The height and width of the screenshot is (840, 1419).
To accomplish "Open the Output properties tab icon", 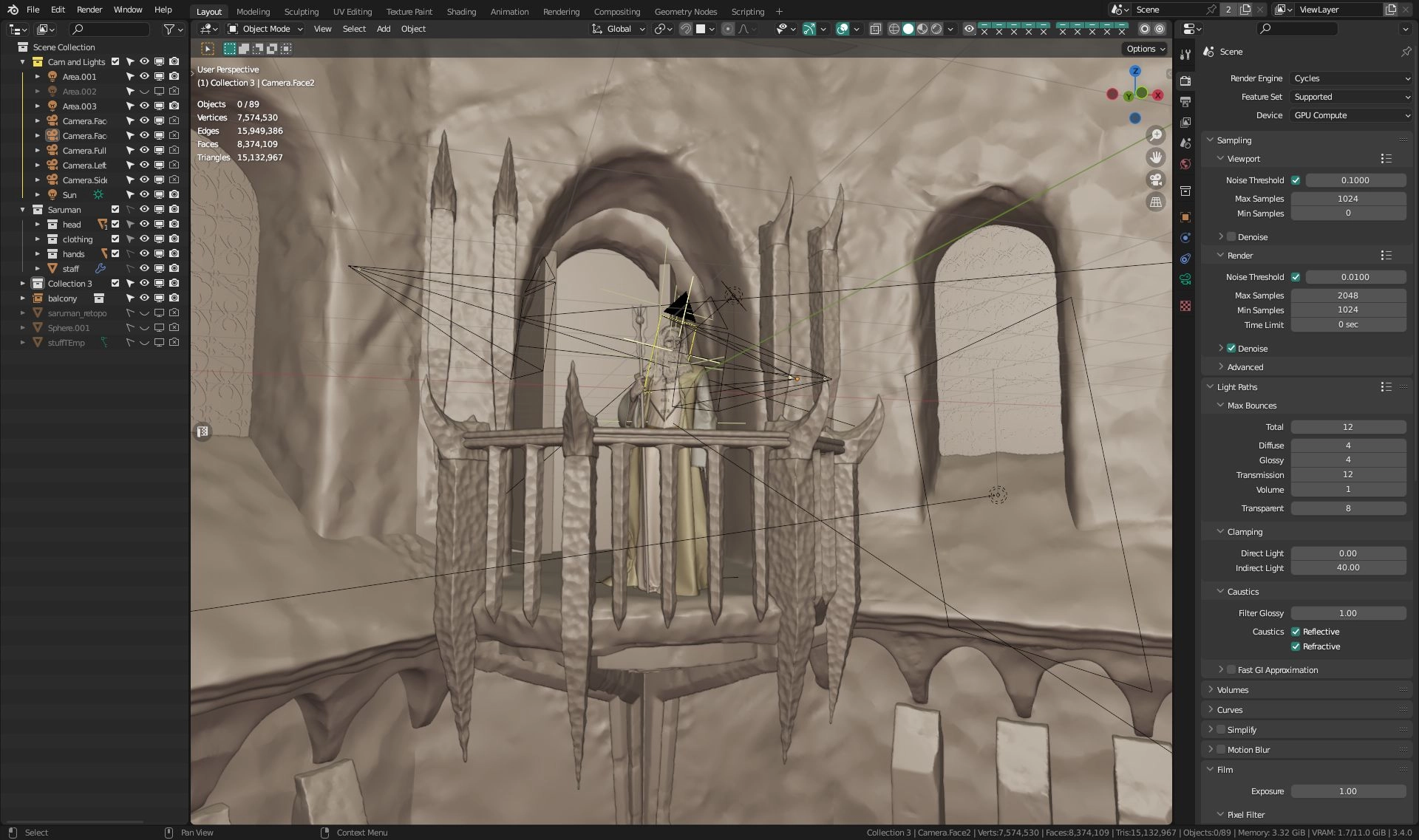I will click(x=1185, y=101).
